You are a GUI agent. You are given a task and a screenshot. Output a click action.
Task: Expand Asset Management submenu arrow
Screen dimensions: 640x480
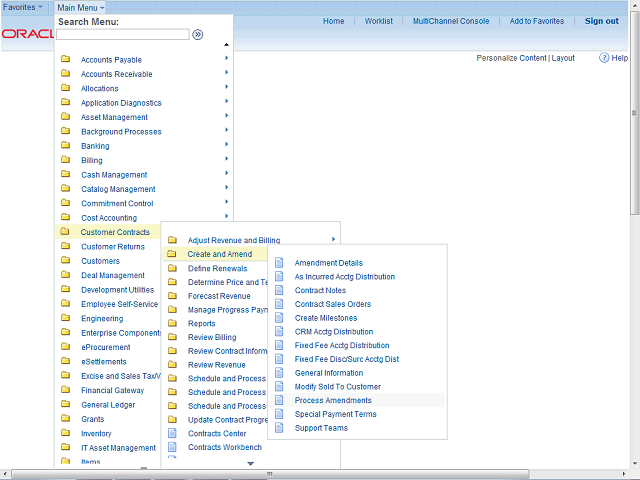click(227, 116)
